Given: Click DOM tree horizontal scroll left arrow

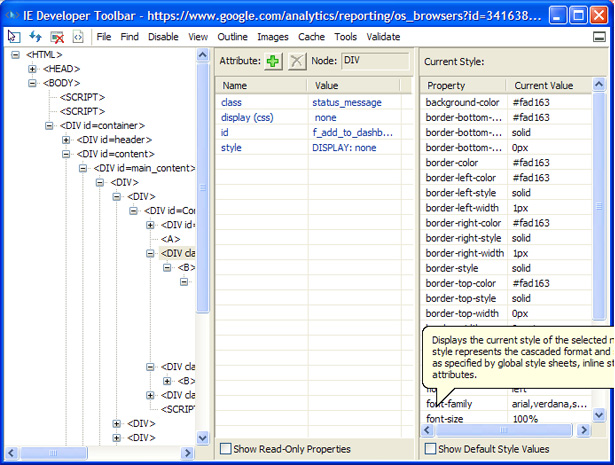Looking at the screenshot, I should [11, 453].
